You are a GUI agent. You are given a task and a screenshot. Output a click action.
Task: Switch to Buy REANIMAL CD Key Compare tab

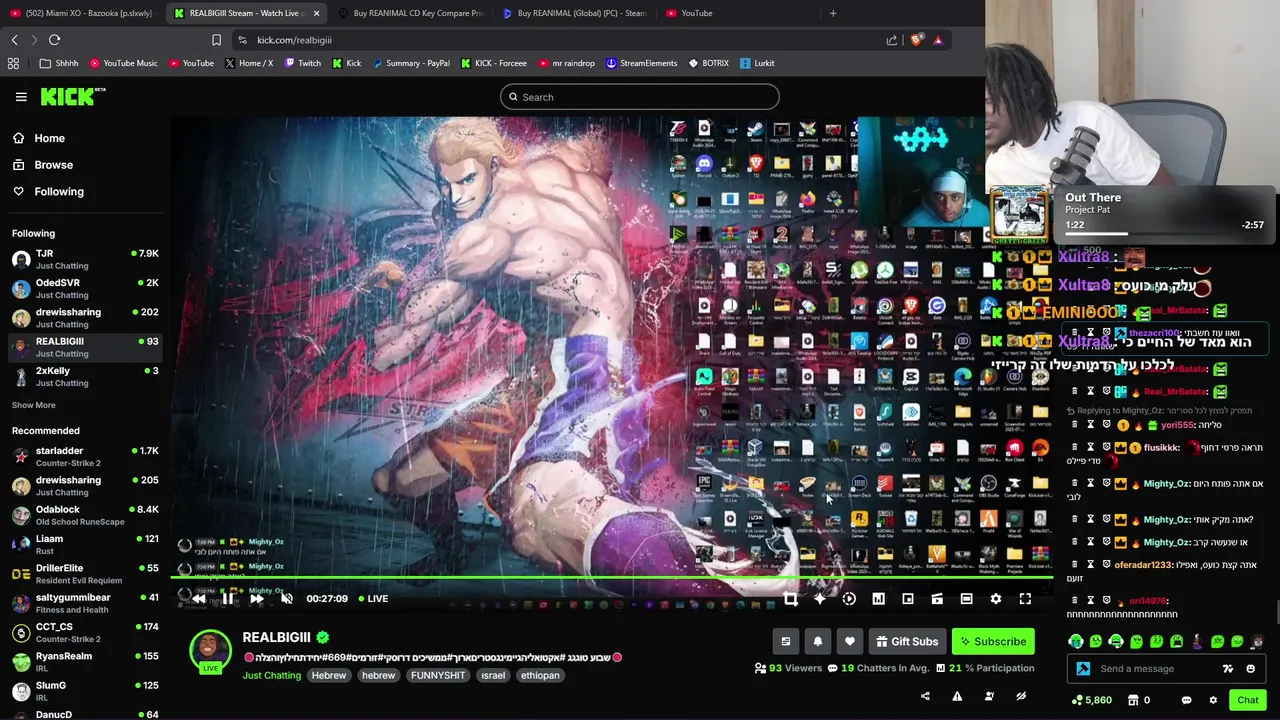coord(410,13)
